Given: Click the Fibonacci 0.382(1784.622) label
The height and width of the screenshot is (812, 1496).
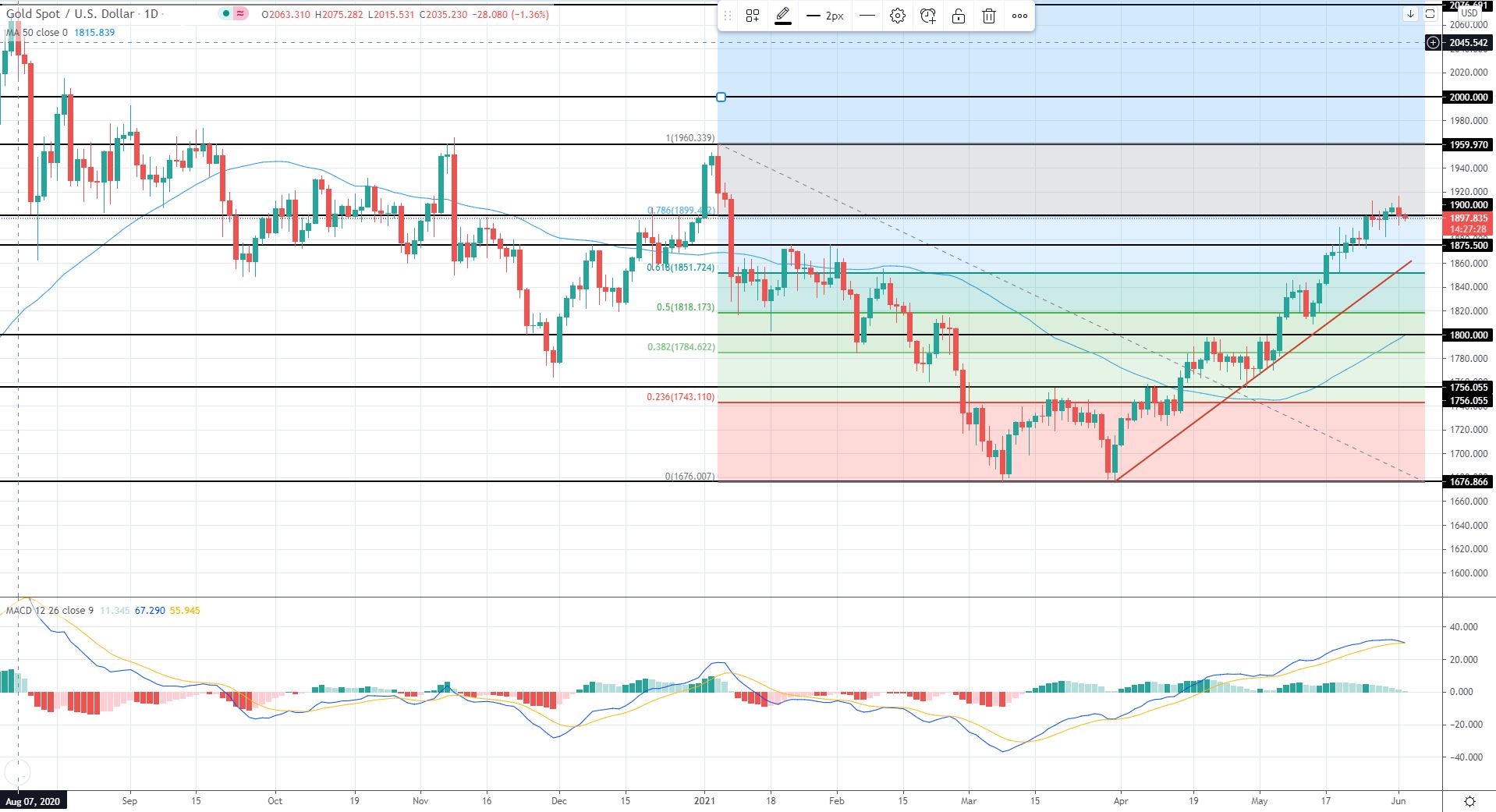Looking at the screenshot, I should pyautogui.click(x=680, y=347).
